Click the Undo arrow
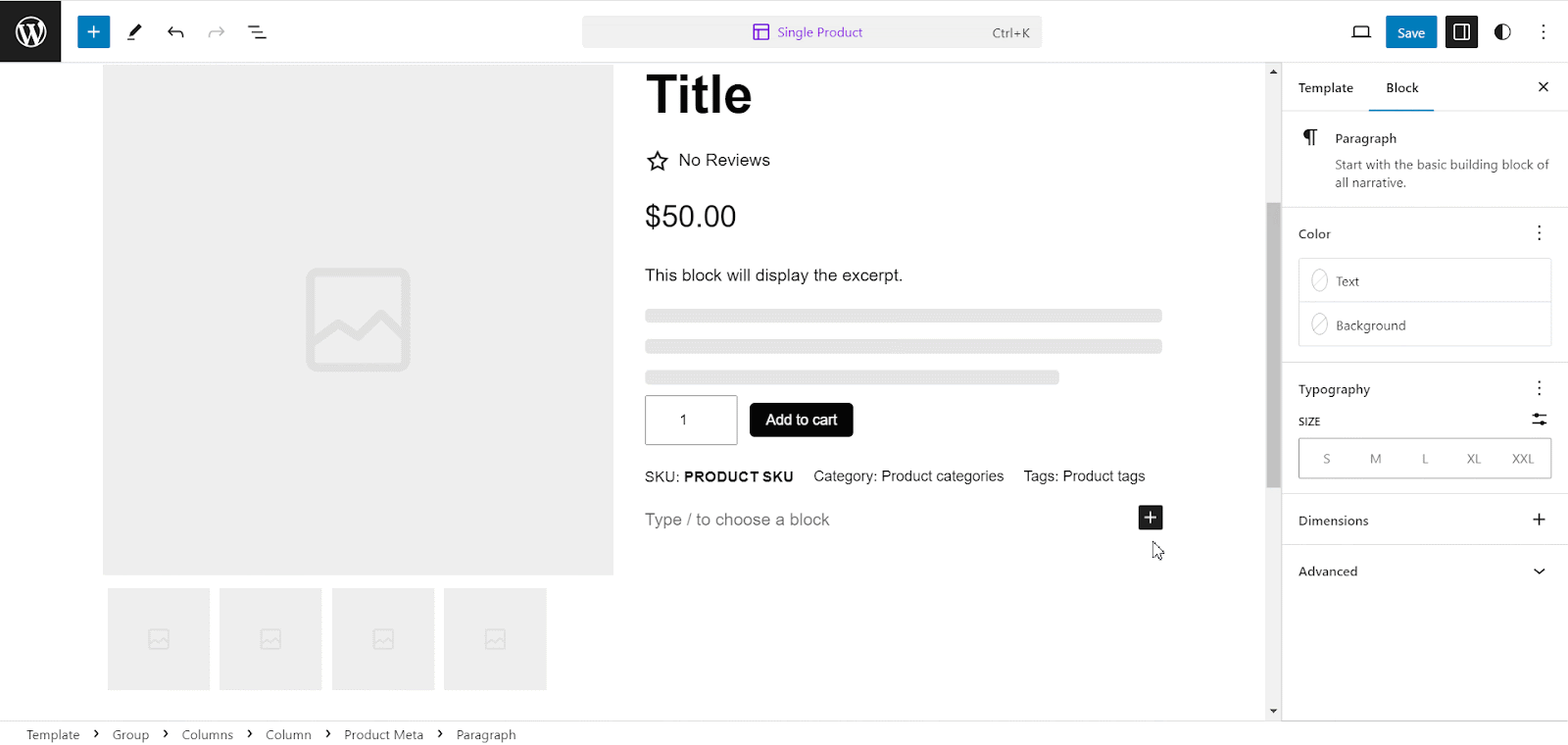Image resolution: width=1568 pixels, height=745 pixels. pos(175,31)
